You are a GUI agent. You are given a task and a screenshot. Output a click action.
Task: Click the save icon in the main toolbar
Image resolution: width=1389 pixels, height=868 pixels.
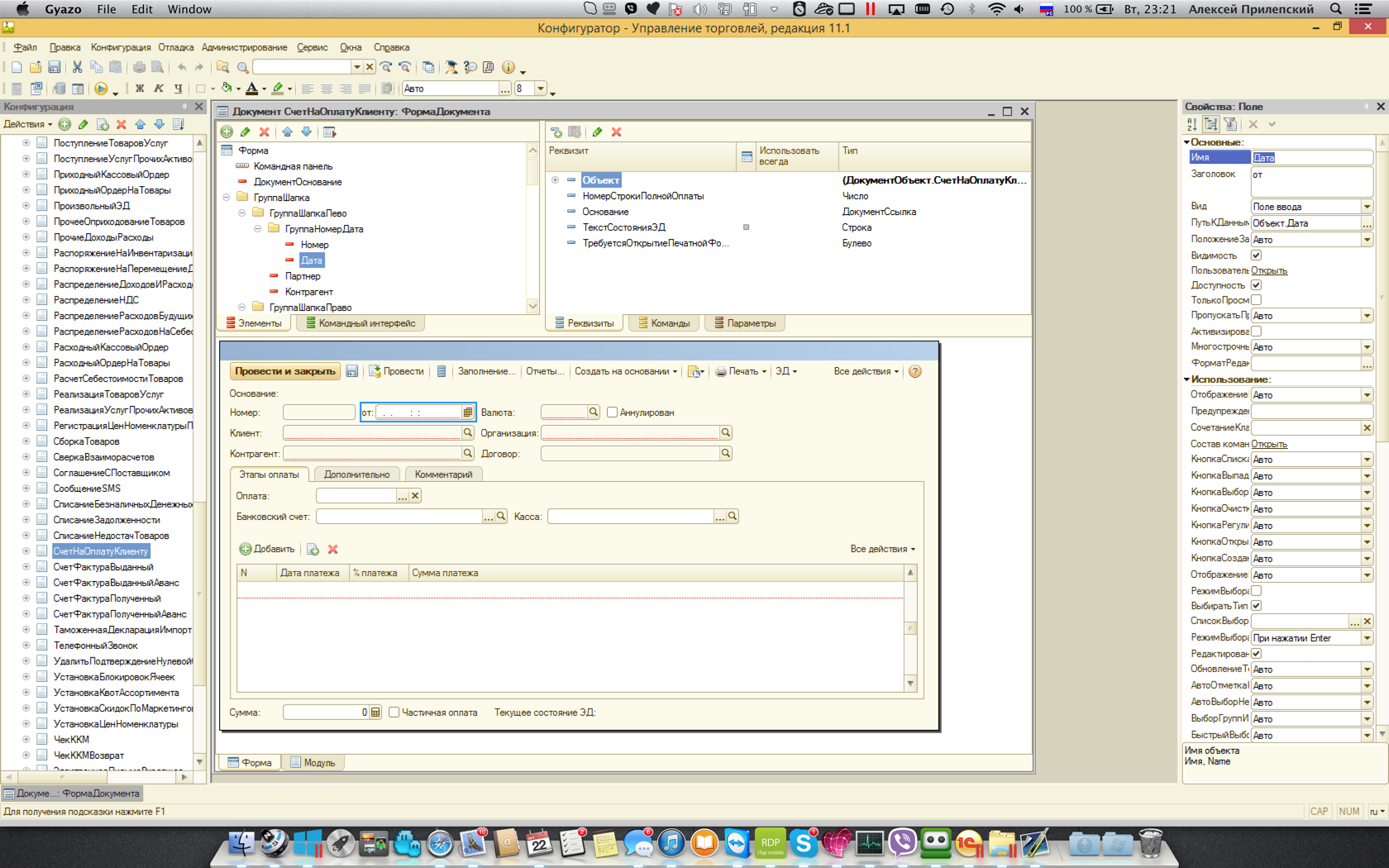54,67
